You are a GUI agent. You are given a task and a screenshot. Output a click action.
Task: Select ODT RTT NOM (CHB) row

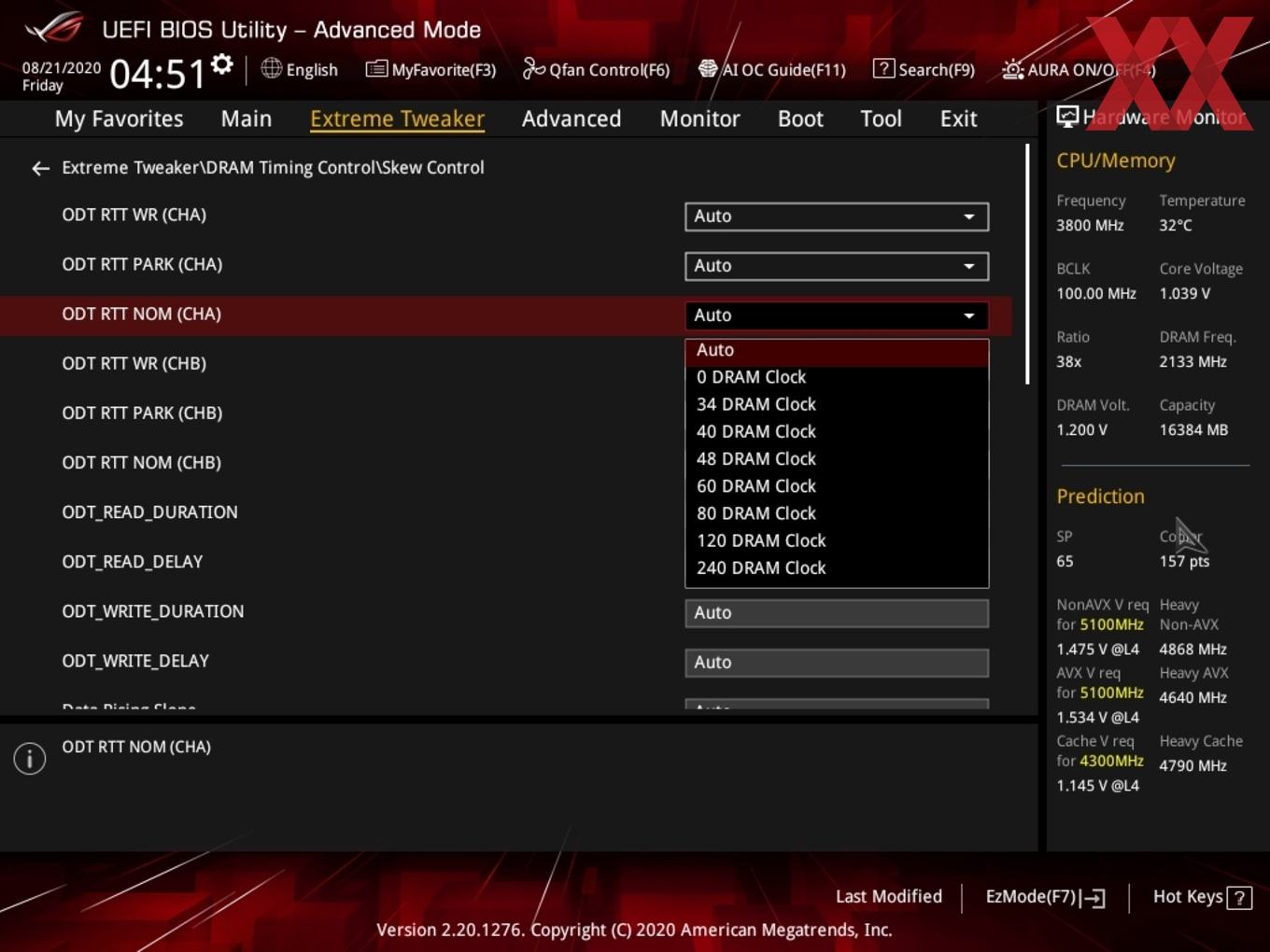click(141, 462)
